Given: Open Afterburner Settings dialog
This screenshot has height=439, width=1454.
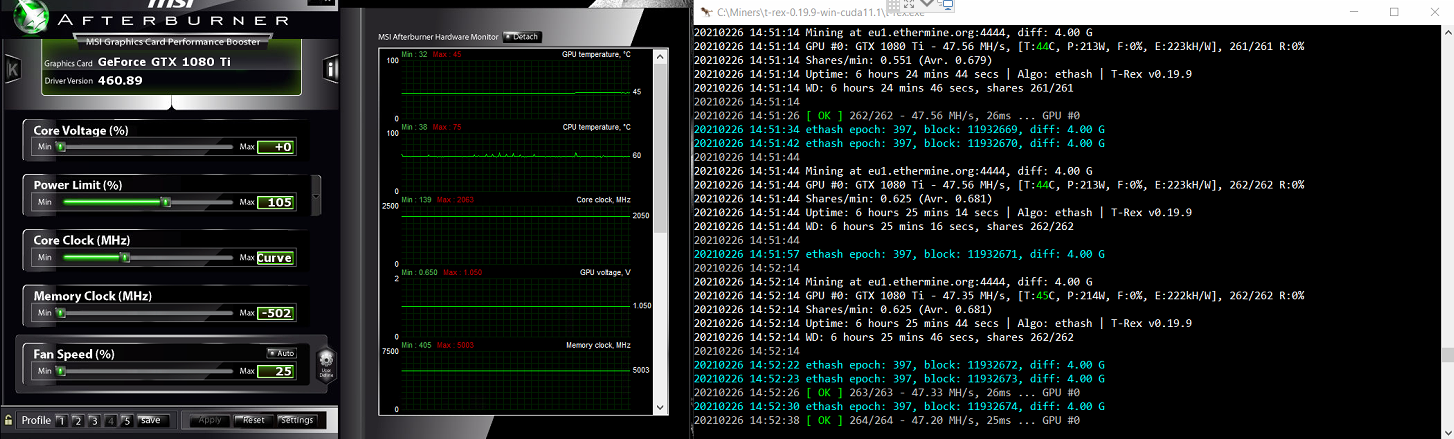Looking at the screenshot, I should (297, 420).
